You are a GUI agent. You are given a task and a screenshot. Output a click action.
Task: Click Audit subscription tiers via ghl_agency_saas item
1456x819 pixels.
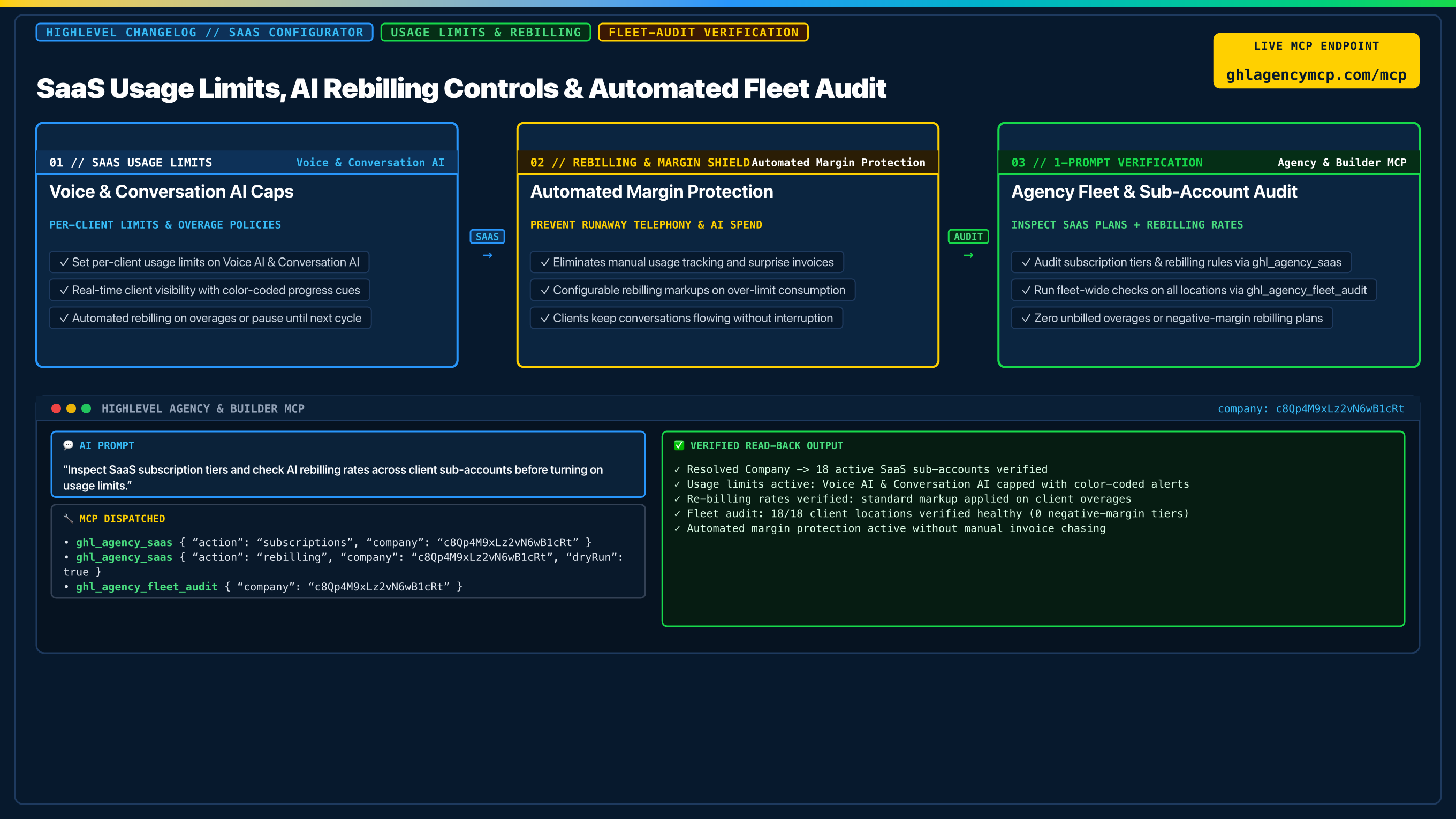[1181, 262]
